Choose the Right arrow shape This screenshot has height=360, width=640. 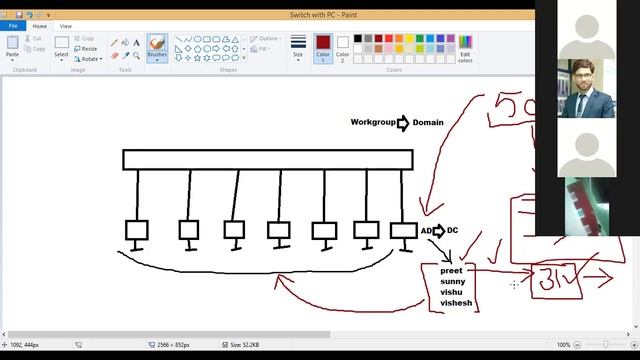(216, 49)
